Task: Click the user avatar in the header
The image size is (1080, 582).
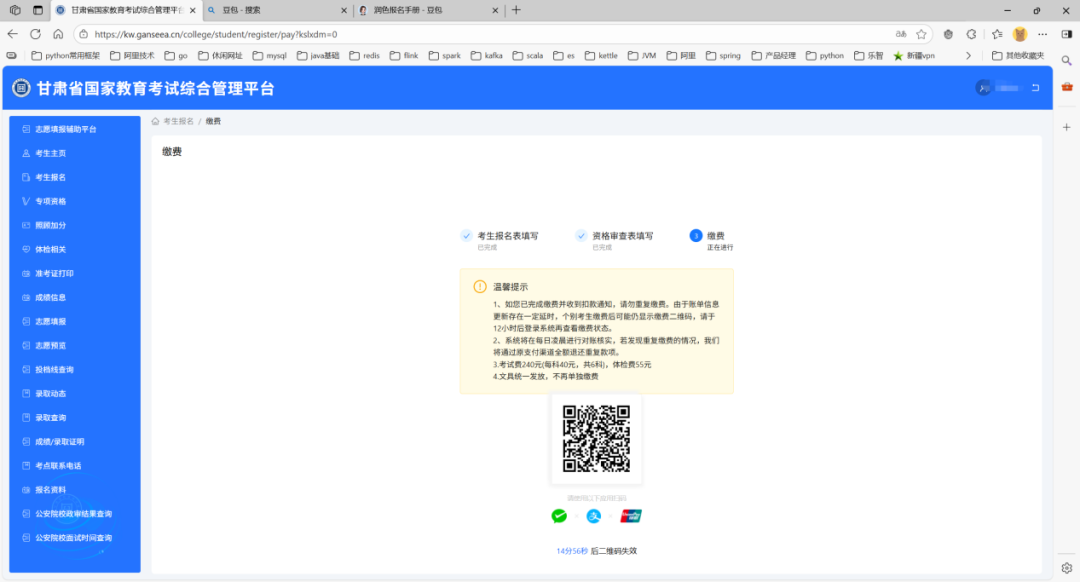Action: click(x=983, y=87)
